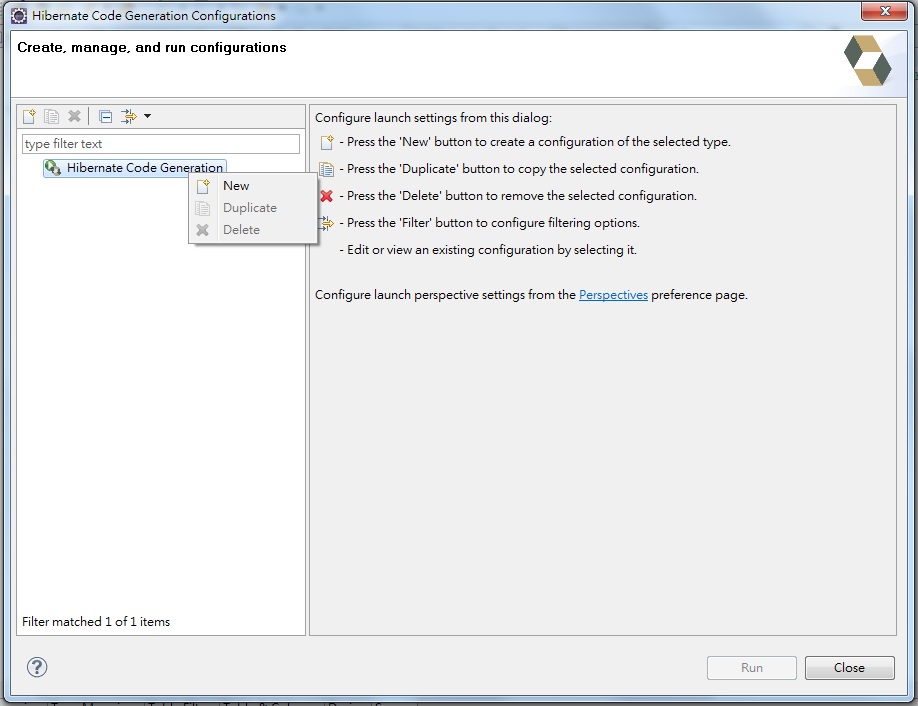
Task: Click the Close button
Action: 850,668
